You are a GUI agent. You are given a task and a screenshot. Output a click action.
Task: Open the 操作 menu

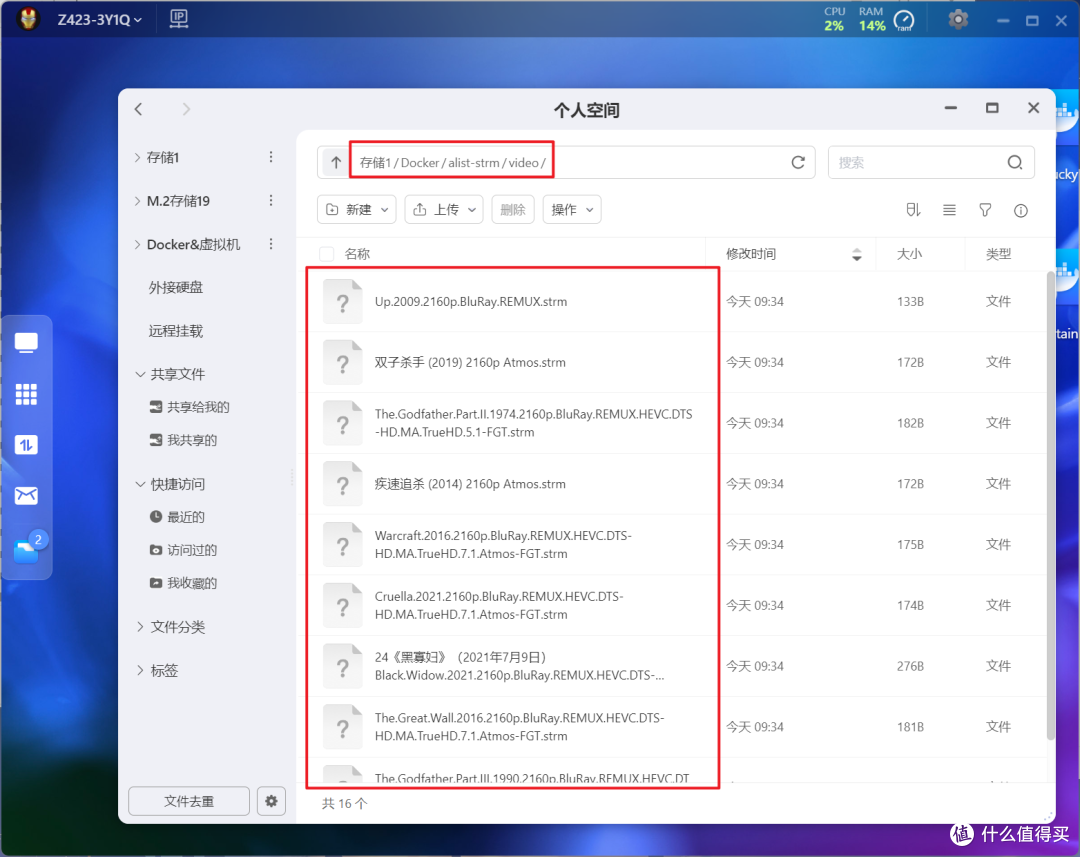pos(571,209)
